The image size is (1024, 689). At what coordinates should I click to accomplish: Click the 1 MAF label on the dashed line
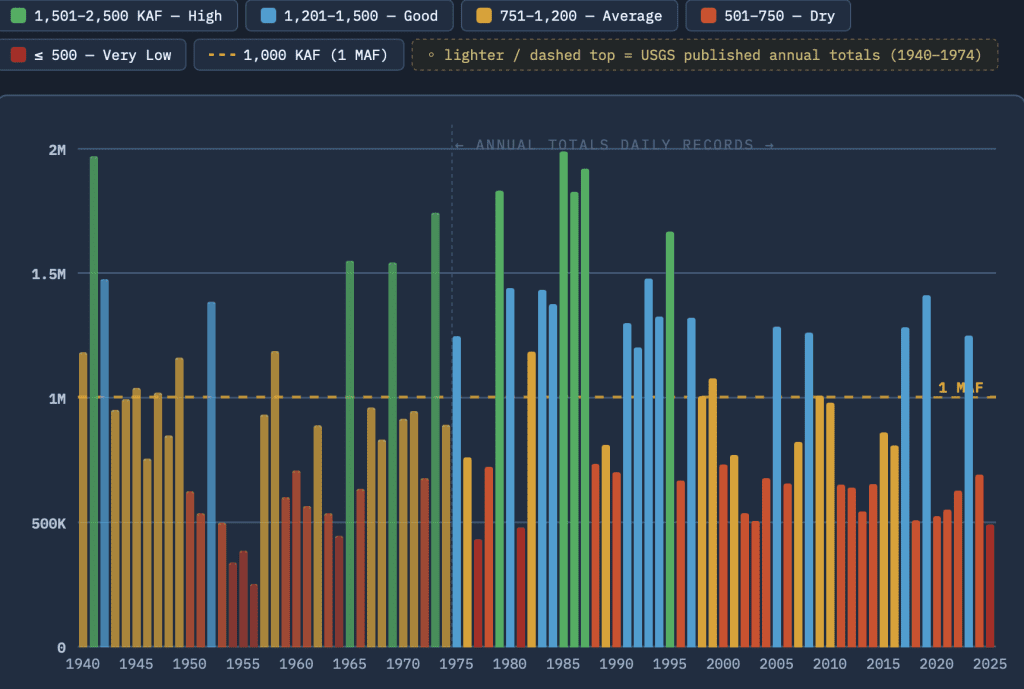click(x=961, y=388)
